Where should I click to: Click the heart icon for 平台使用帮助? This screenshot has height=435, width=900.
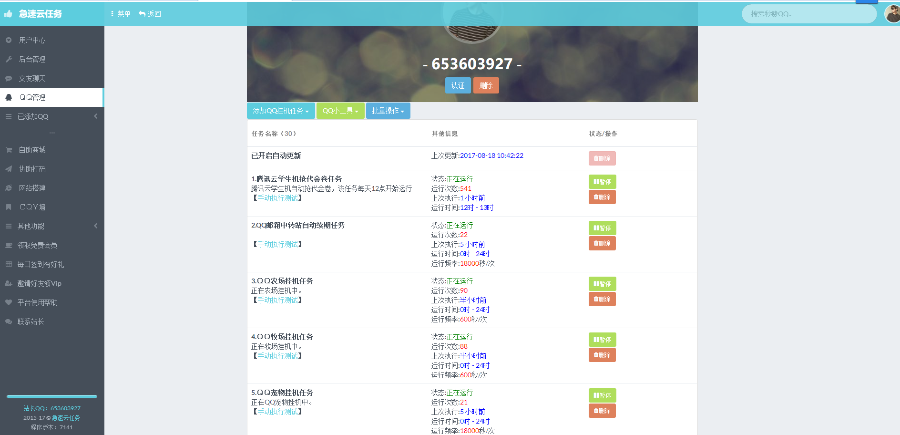(8, 302)
